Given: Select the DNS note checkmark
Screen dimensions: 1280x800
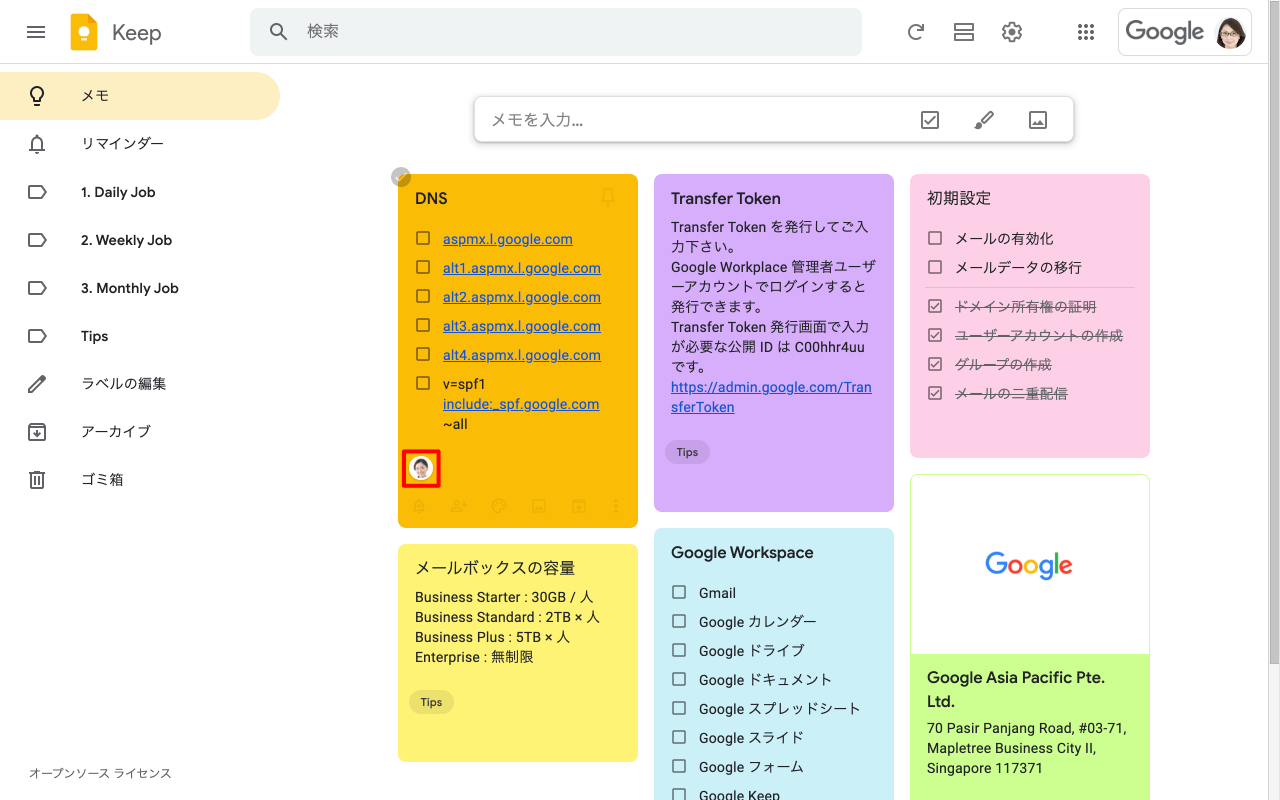Looking at the screenshot, I should click(x=400, y=177).
